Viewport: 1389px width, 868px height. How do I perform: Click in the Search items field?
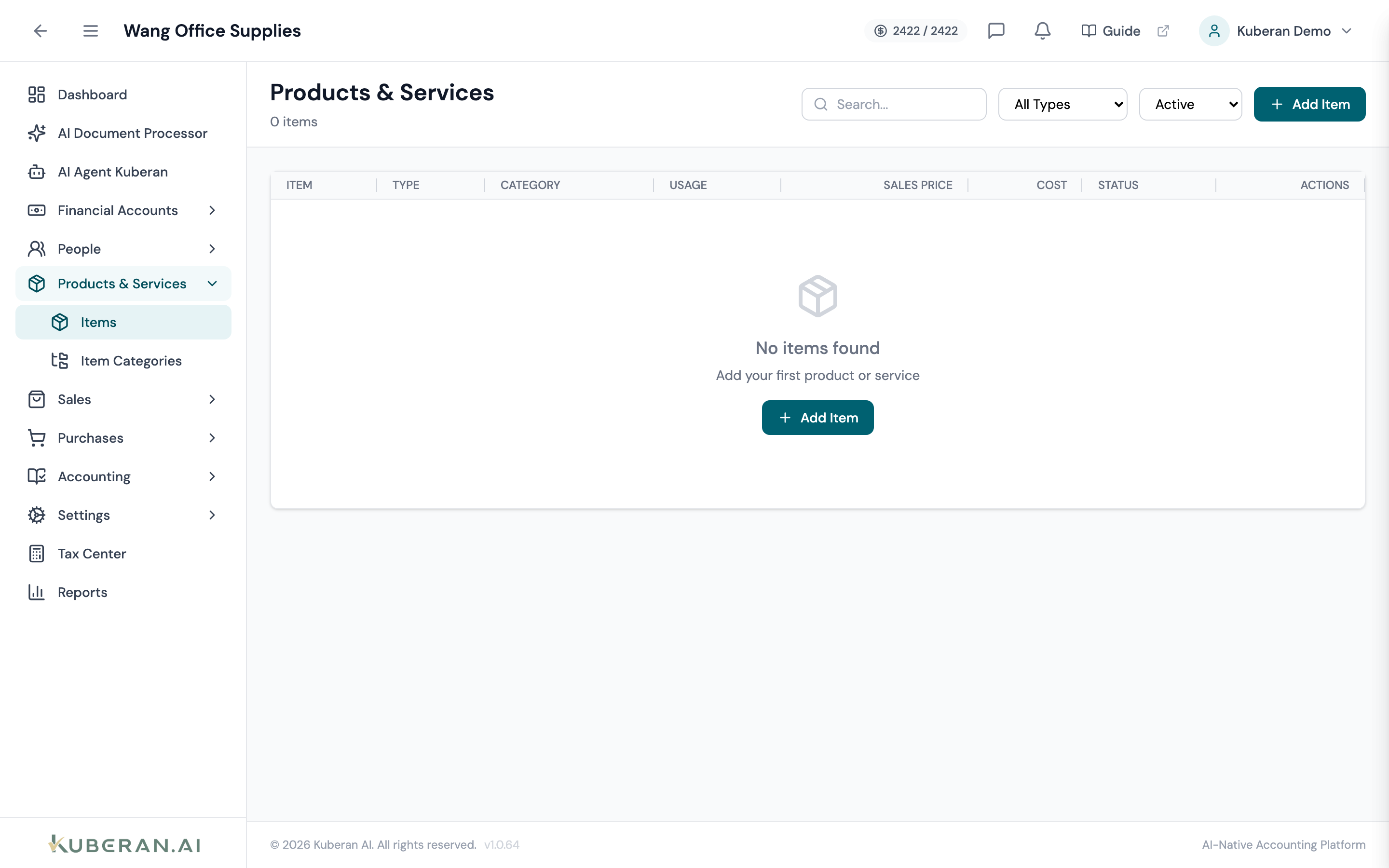(x=894, y=104)
